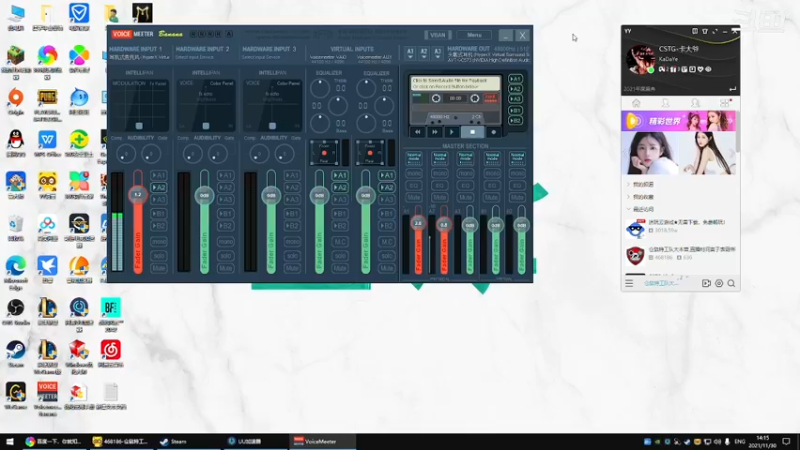Open Microsoft Edge desktop icon
Screen dimensions: 800x450
coord(16,273)
